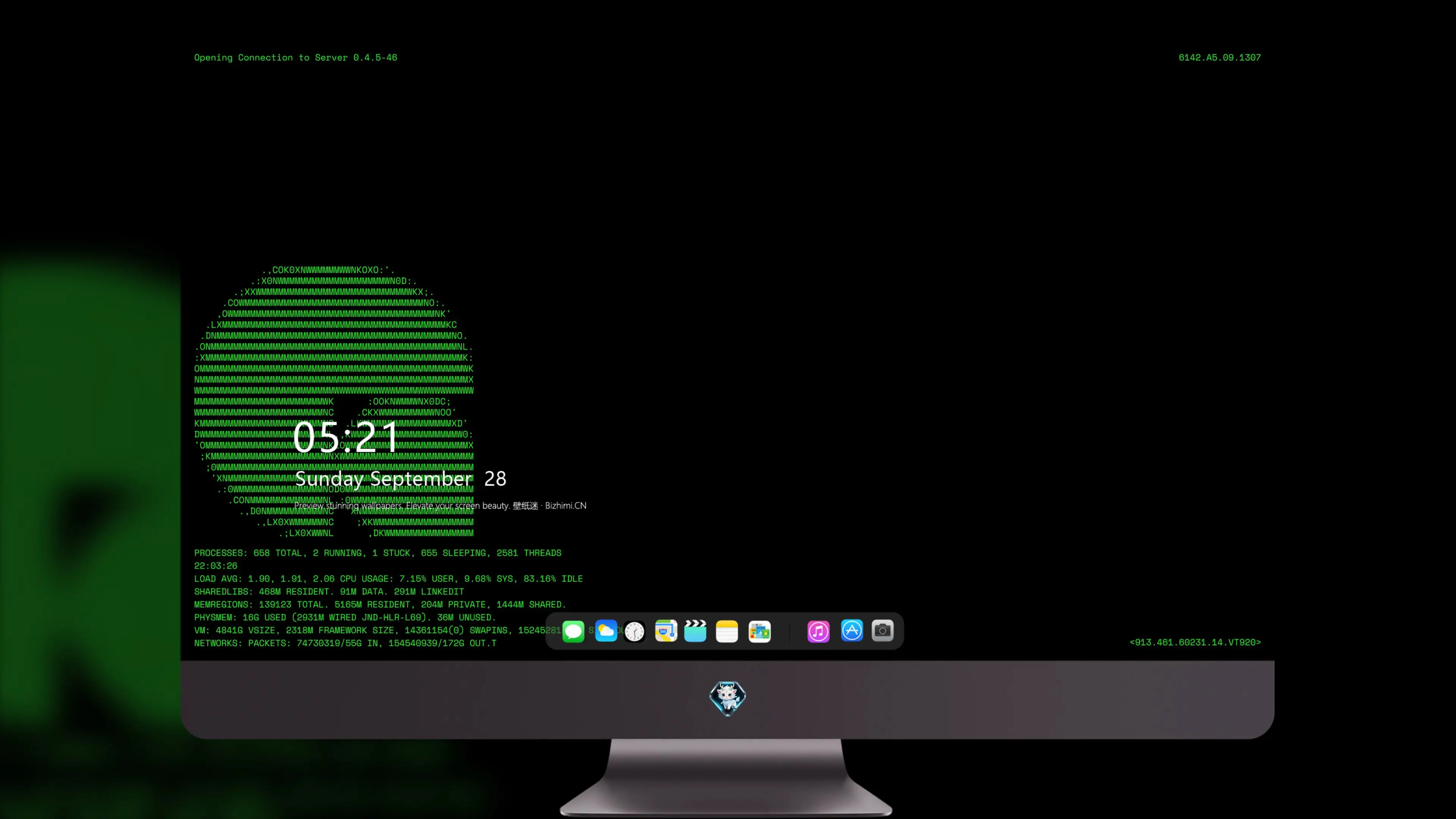Open the Weather app in the dock
This screenshot has height=819, width=1456.
[x=606, y=631]
